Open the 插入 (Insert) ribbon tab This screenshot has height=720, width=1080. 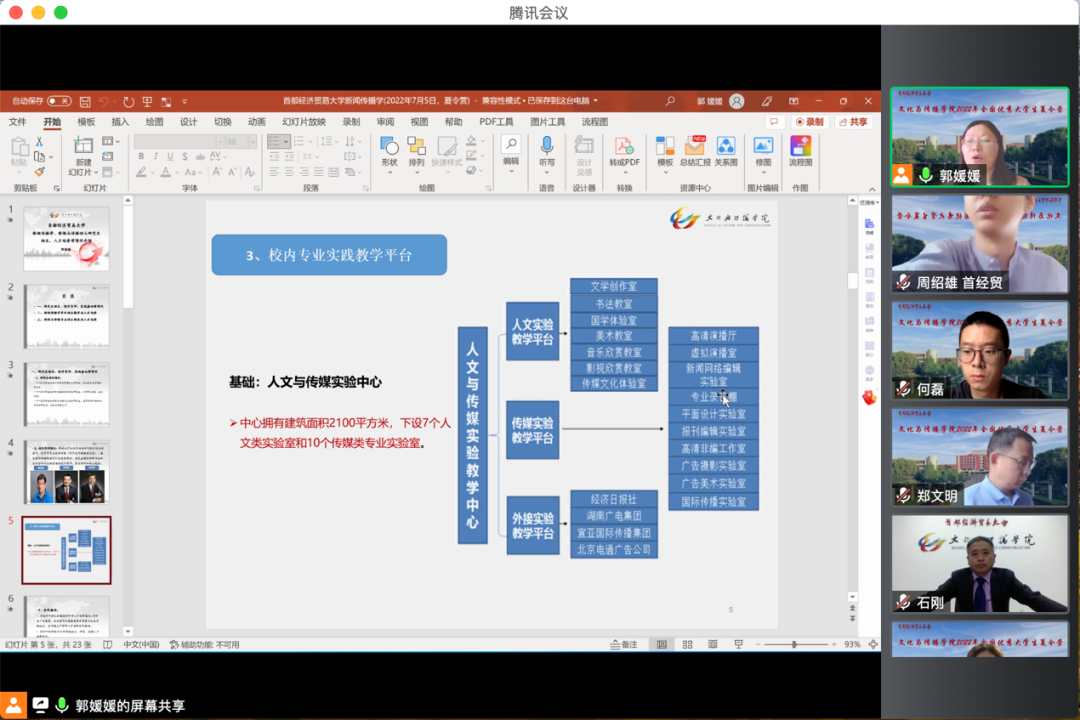pos(120,122)
